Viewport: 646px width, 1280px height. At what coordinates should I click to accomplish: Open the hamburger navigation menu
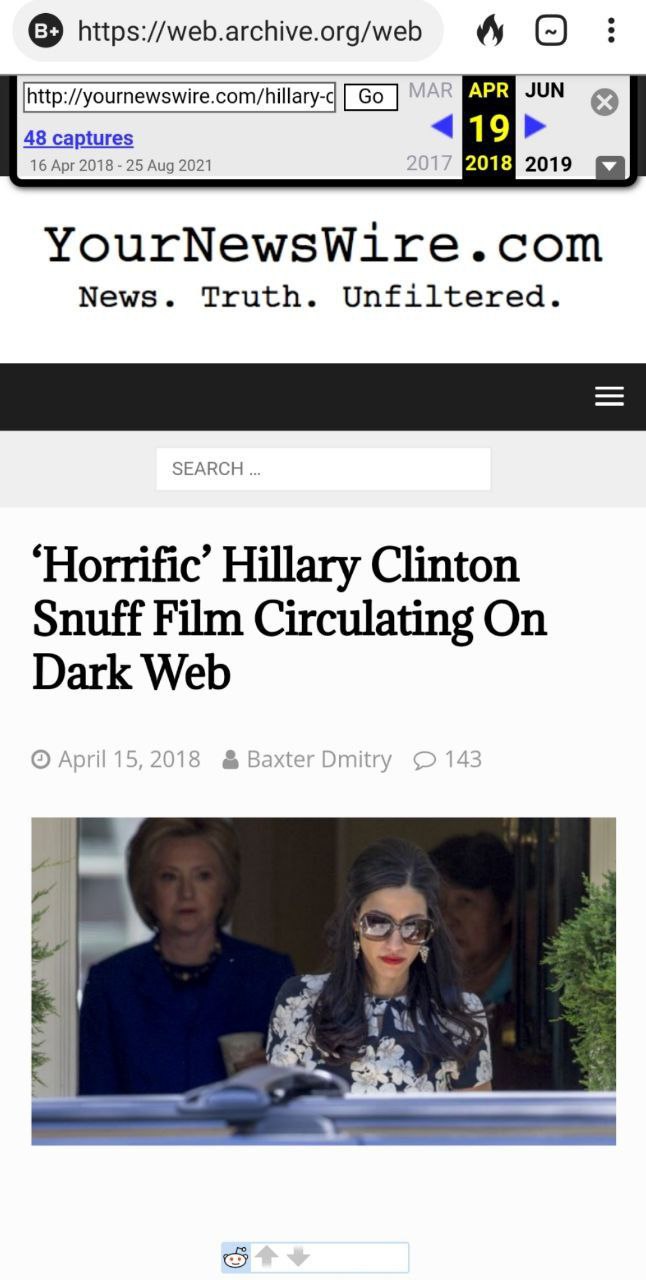(609, 397)
